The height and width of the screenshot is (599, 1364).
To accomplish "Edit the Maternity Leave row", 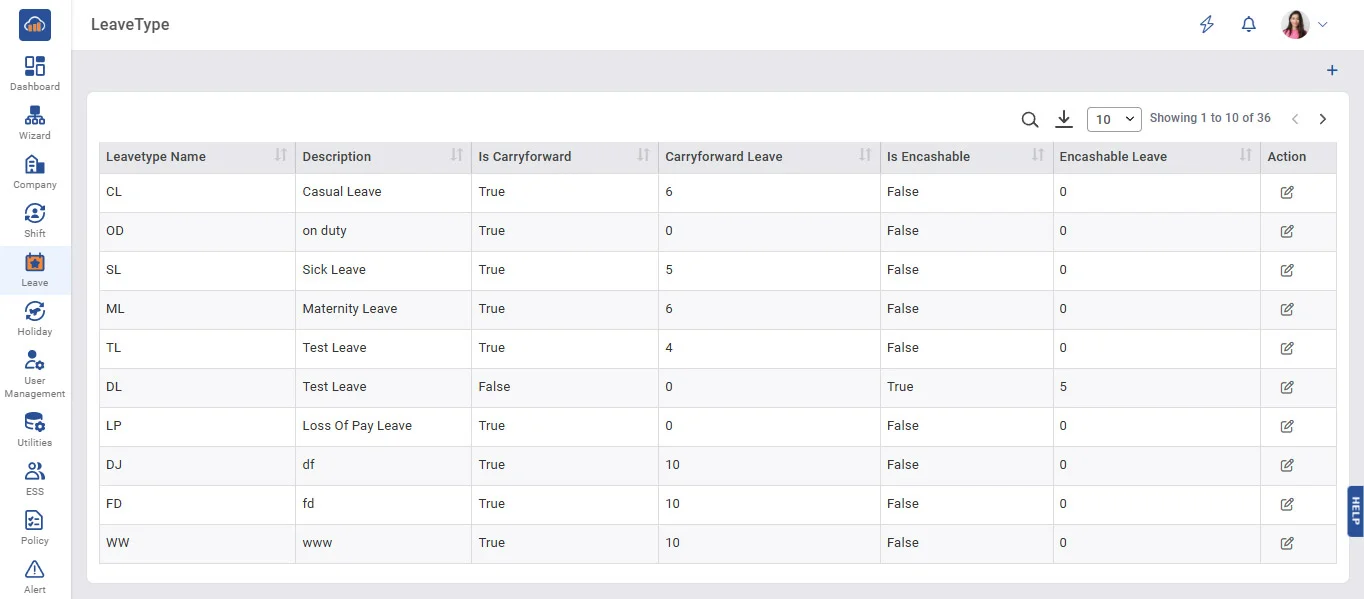I will (x=1287, y=309).
